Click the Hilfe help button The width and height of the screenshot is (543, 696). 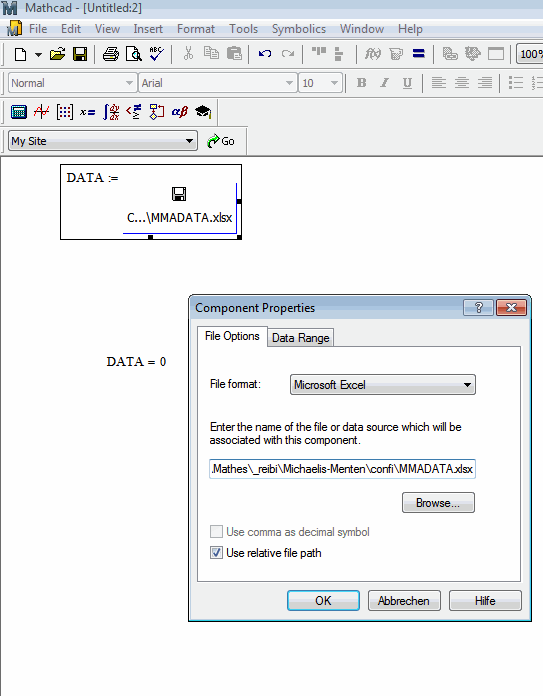485,601
